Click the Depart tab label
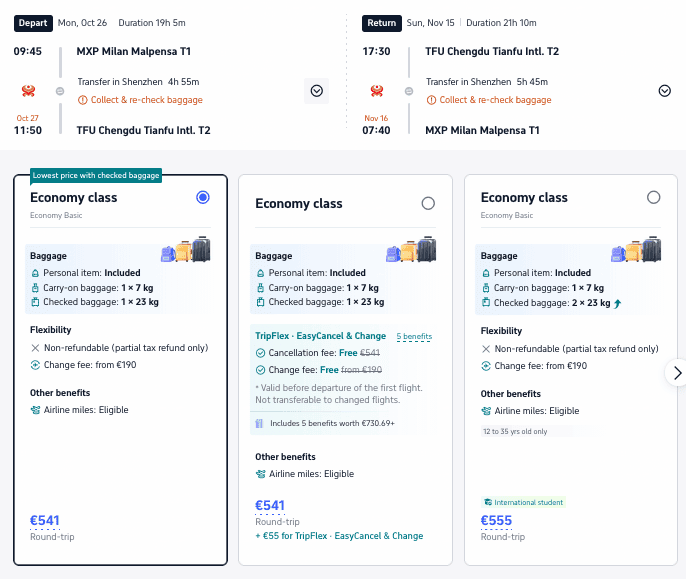 (33, 23)
